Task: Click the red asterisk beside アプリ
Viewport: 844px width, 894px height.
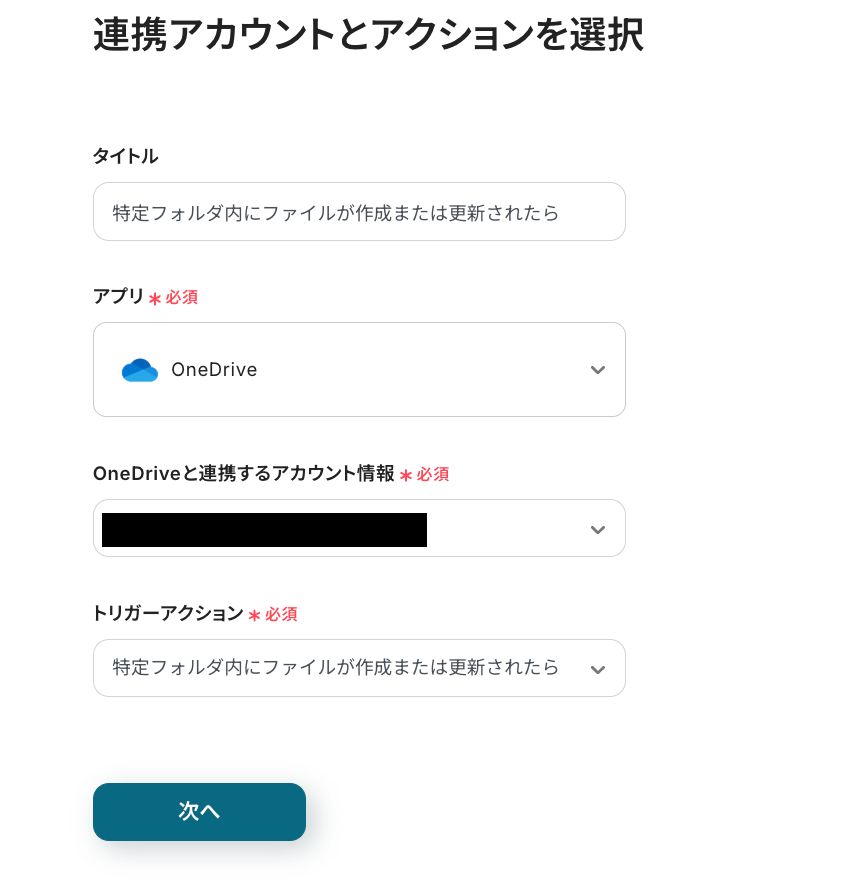Action: point(155,299)
